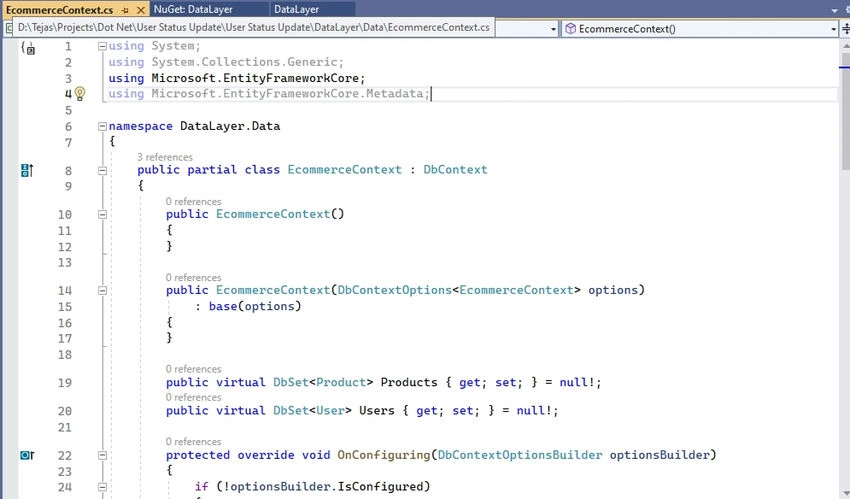
Task: Click 'DbContextOptionsBuilder' parameter type
Action: (x=520, y=455)
